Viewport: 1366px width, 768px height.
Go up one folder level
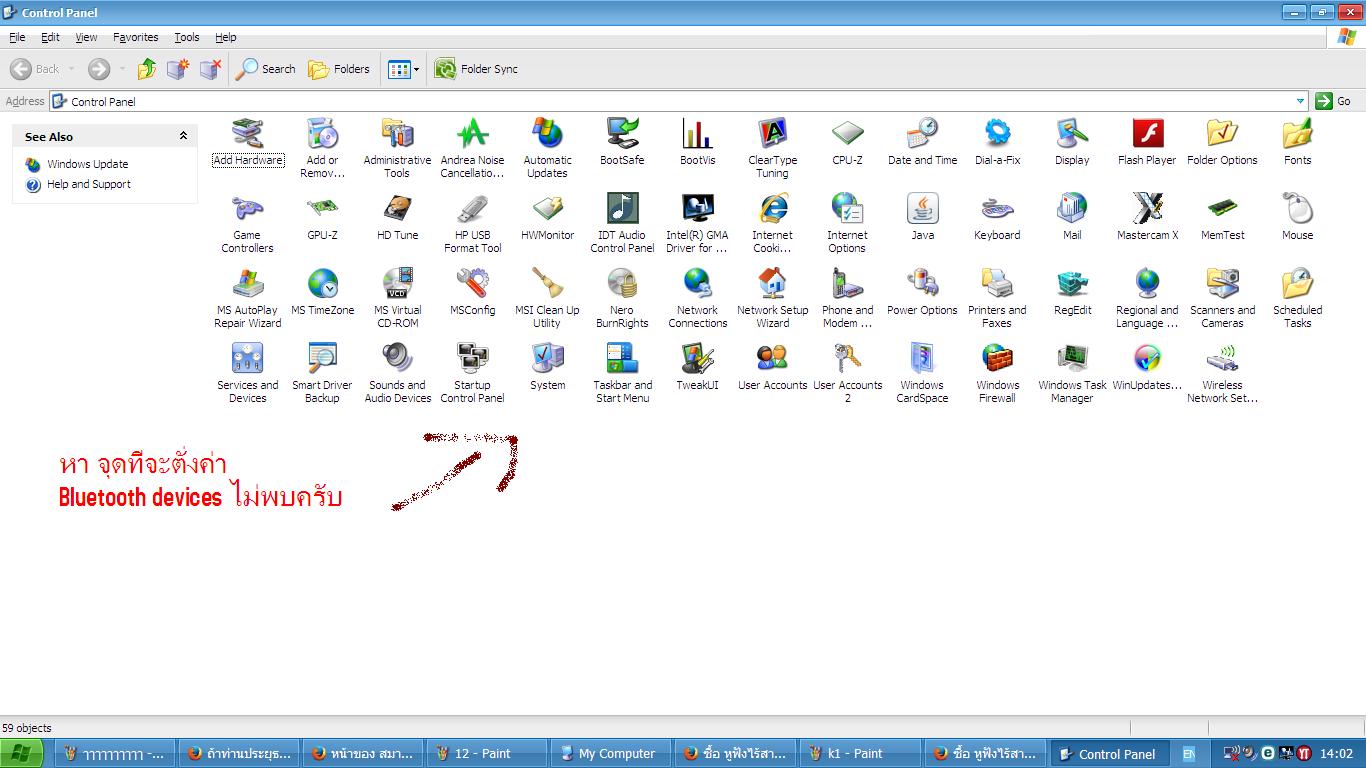tap(147, 69)
